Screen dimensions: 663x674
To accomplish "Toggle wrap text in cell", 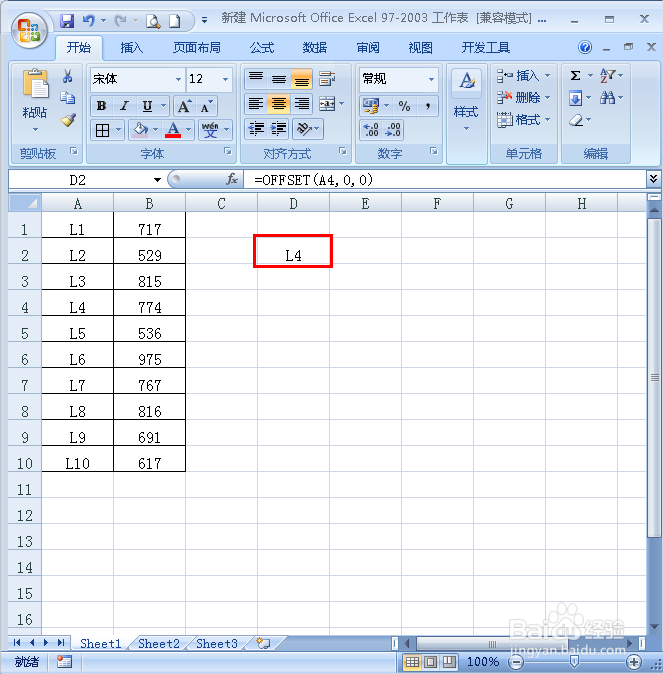I will pos(327,79).
